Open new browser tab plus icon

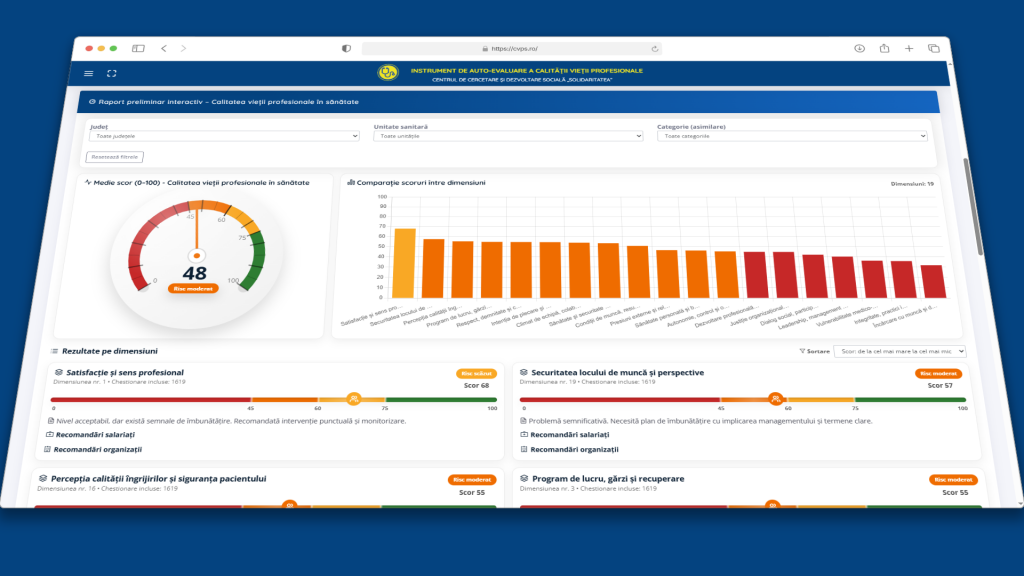[909, 48]
